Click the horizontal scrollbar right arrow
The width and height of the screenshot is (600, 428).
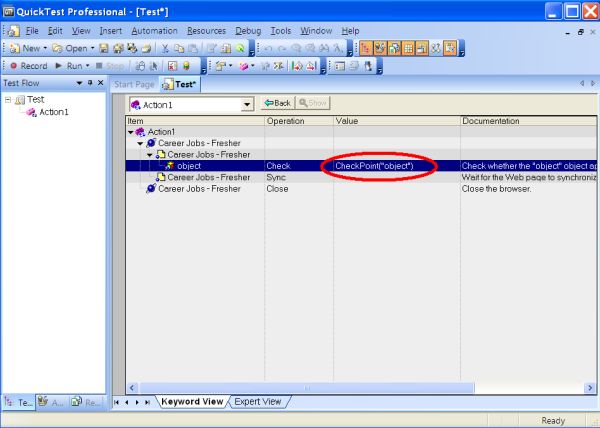click(590, 388)
